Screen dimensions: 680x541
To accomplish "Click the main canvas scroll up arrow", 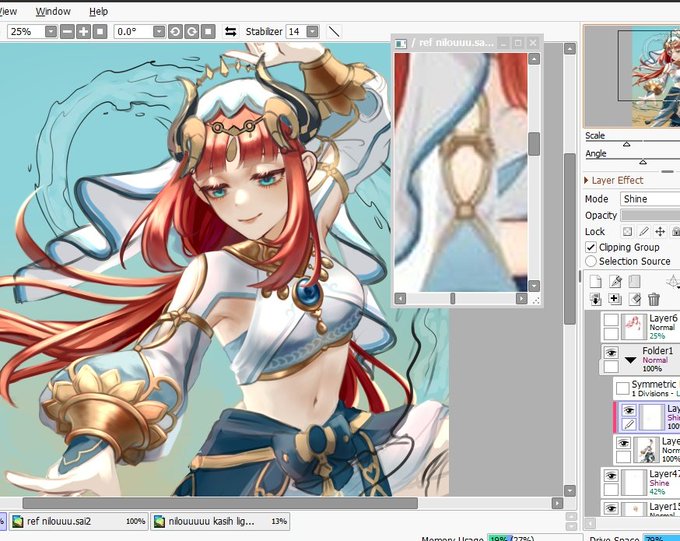I will pos(569,48).
